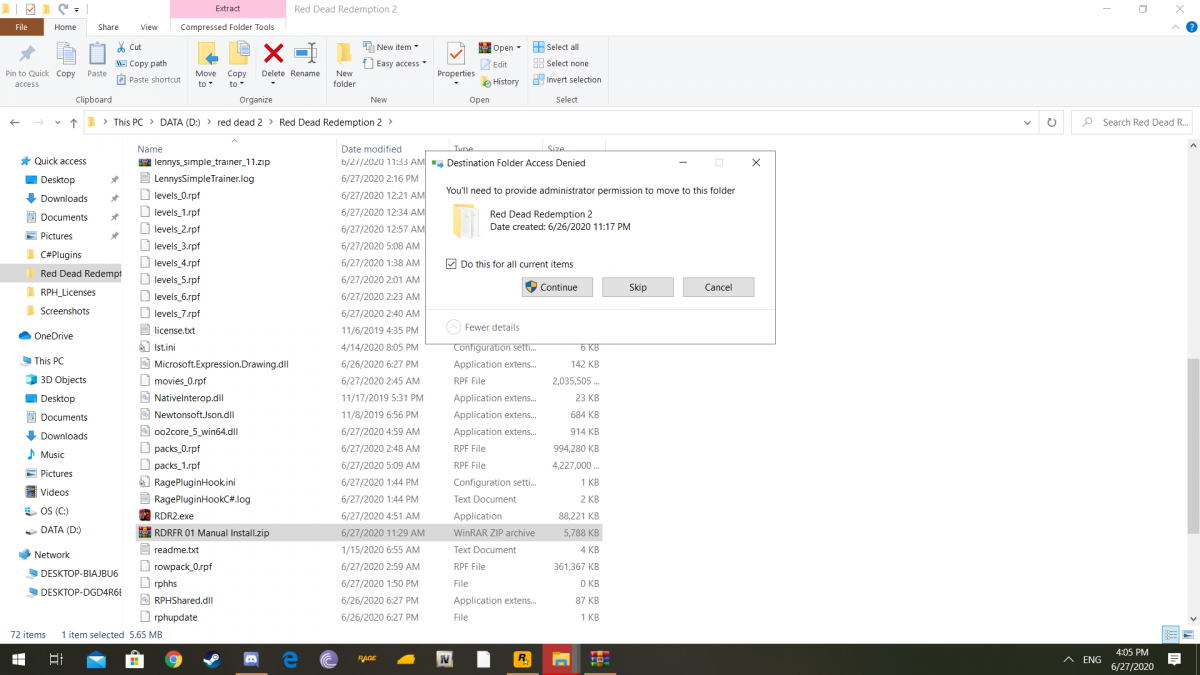Image resolution: width=1200 pixels, height=675 pixels.
Task: Open Properties in the ribbon
Action: 456,59
